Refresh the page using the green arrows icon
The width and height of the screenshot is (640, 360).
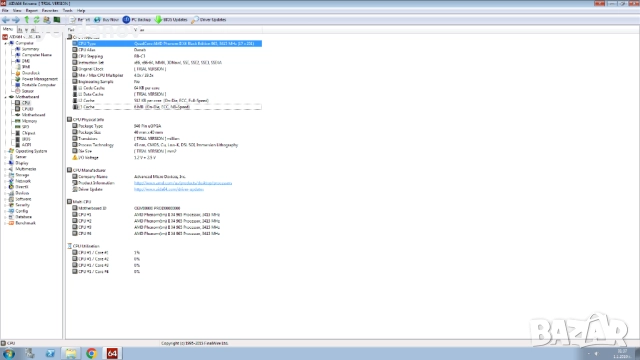pos(36,20)
